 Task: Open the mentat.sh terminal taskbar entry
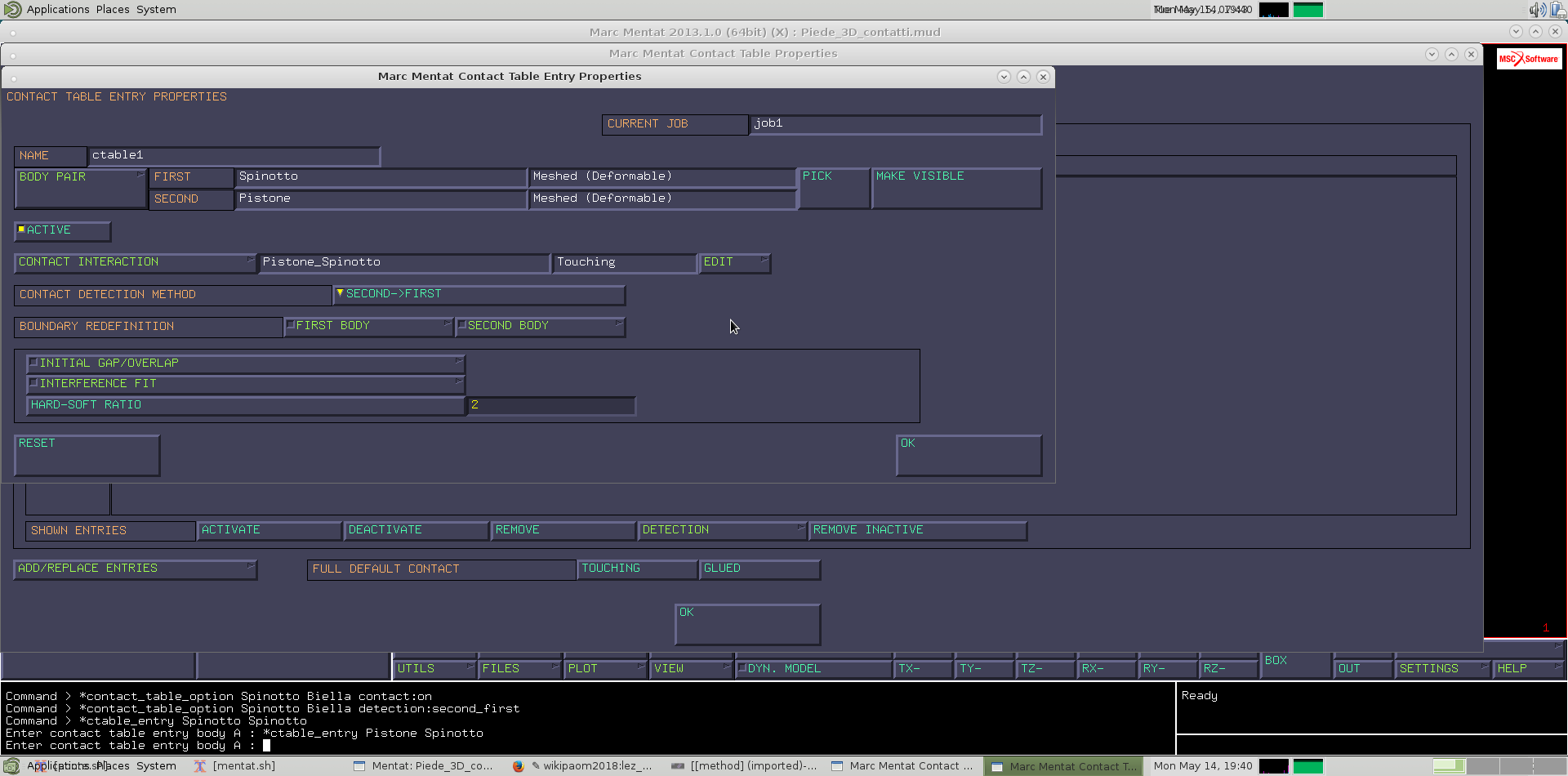[235, 766]
